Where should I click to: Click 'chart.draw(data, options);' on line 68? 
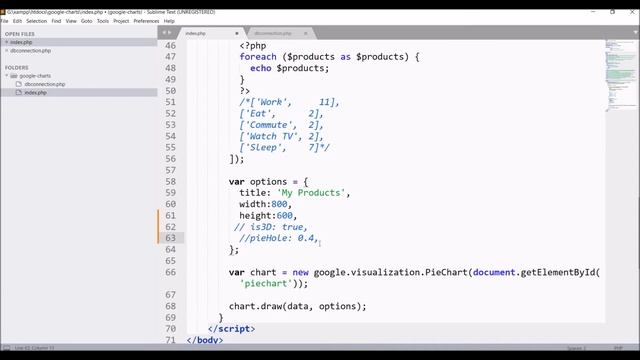(x=298, y=306)
